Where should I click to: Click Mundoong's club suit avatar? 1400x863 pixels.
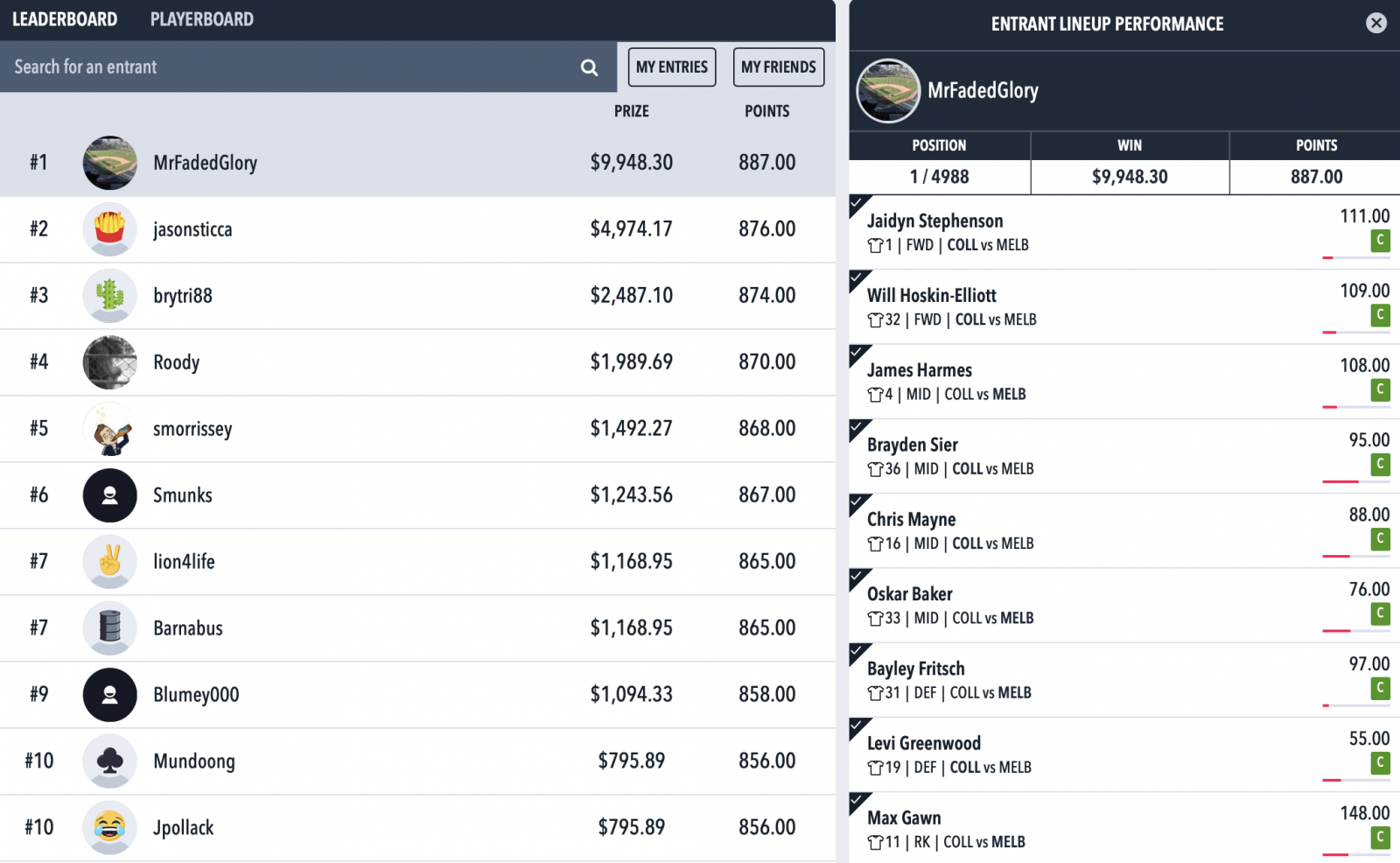[110, 761]
